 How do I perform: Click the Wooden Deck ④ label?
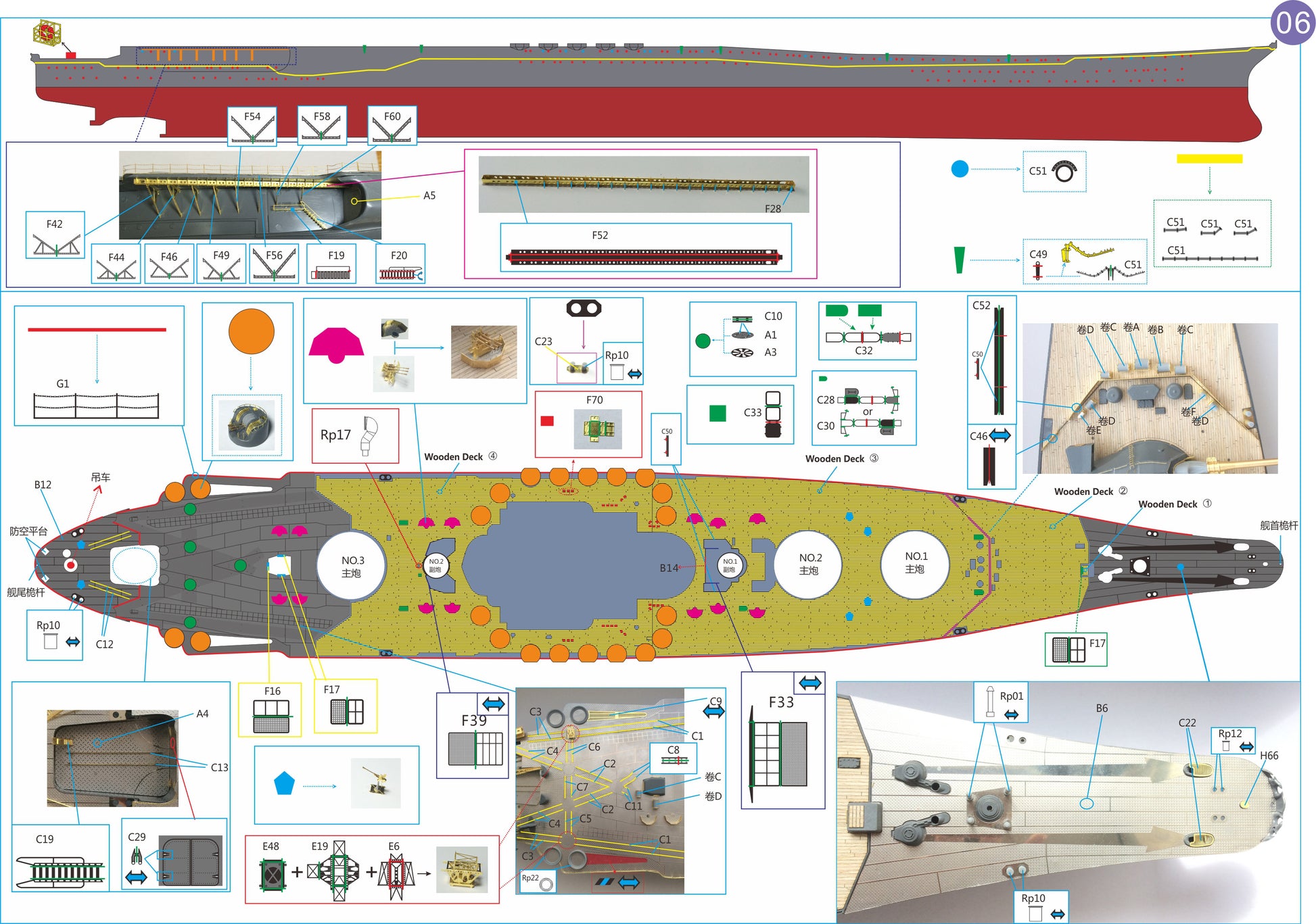point(460,457)
